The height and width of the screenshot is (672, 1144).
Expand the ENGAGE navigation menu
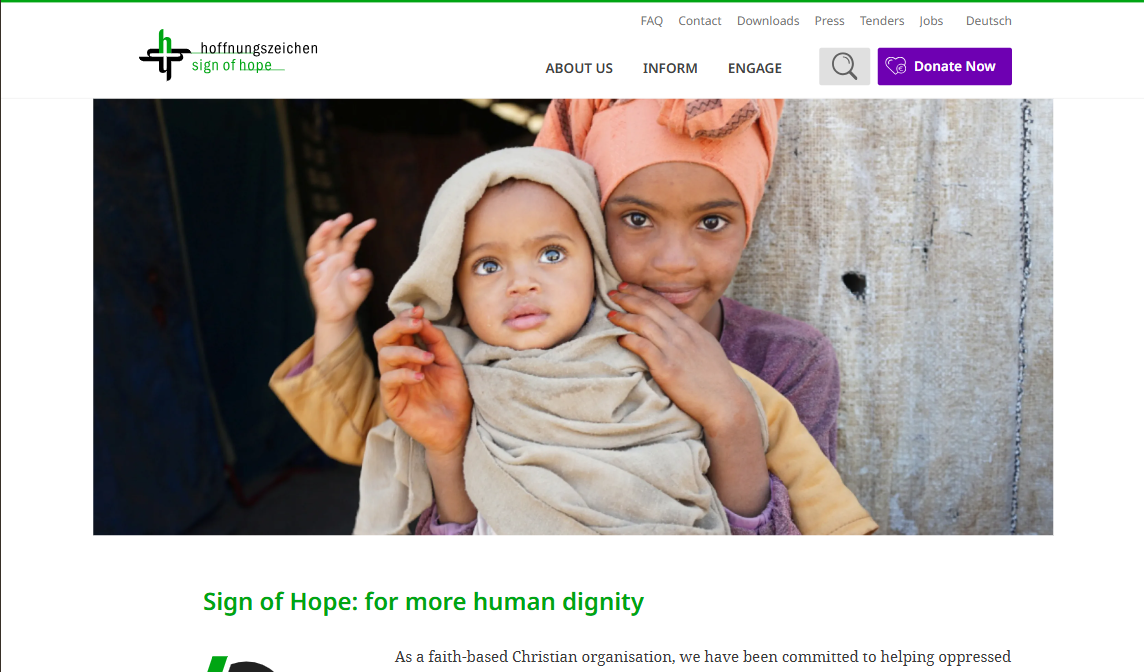click(754, 68)
